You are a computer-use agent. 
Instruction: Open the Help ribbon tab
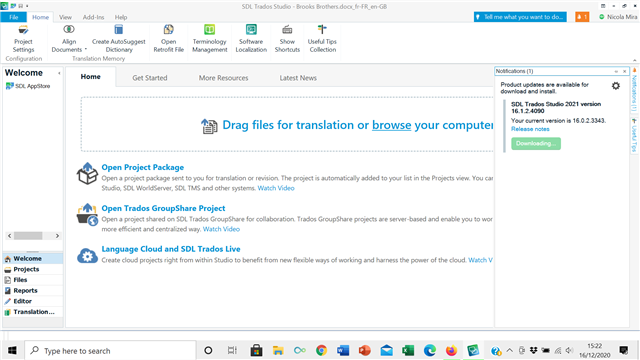tap(121, 17)
